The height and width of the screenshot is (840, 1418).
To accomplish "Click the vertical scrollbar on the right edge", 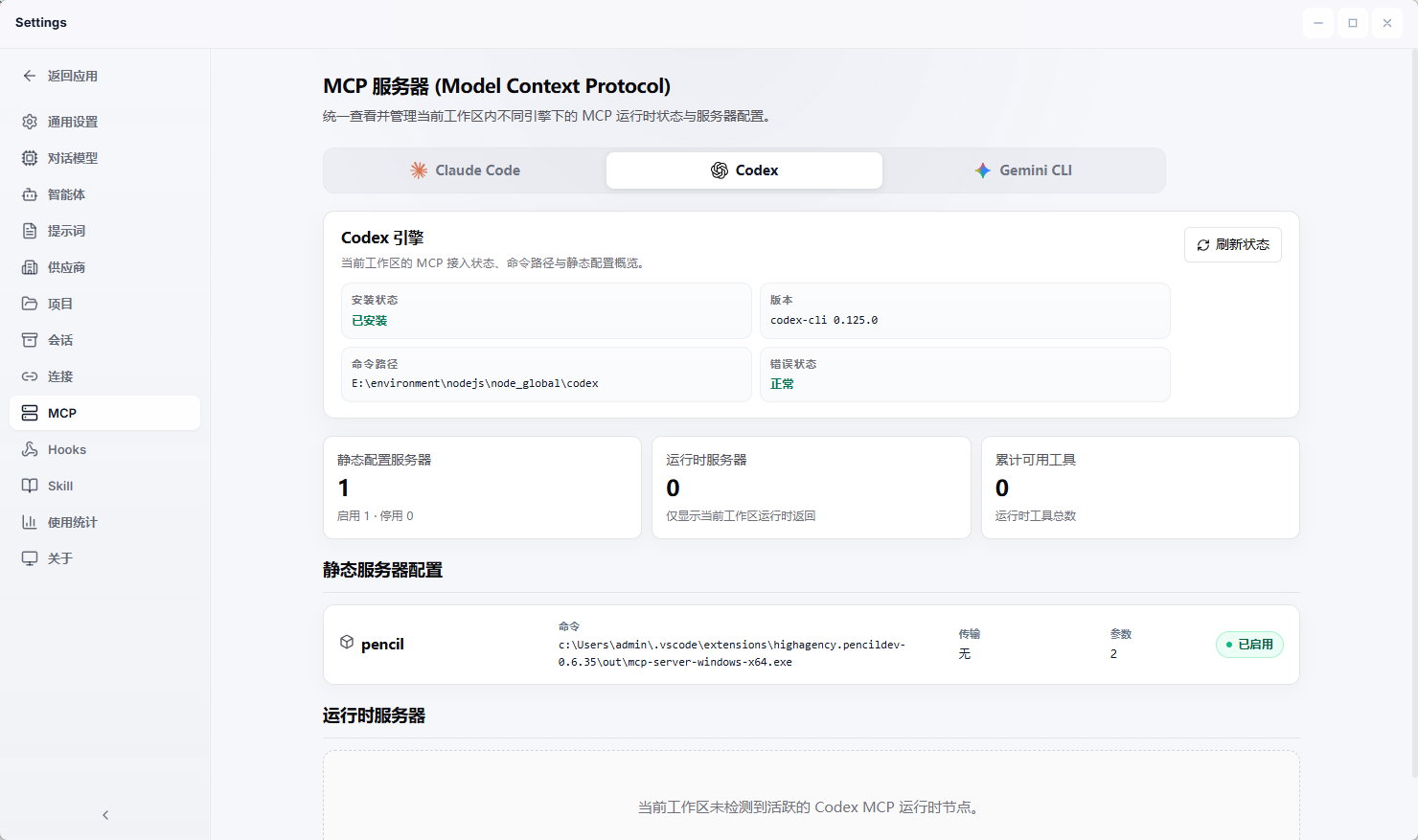I will click(1413, 412).
